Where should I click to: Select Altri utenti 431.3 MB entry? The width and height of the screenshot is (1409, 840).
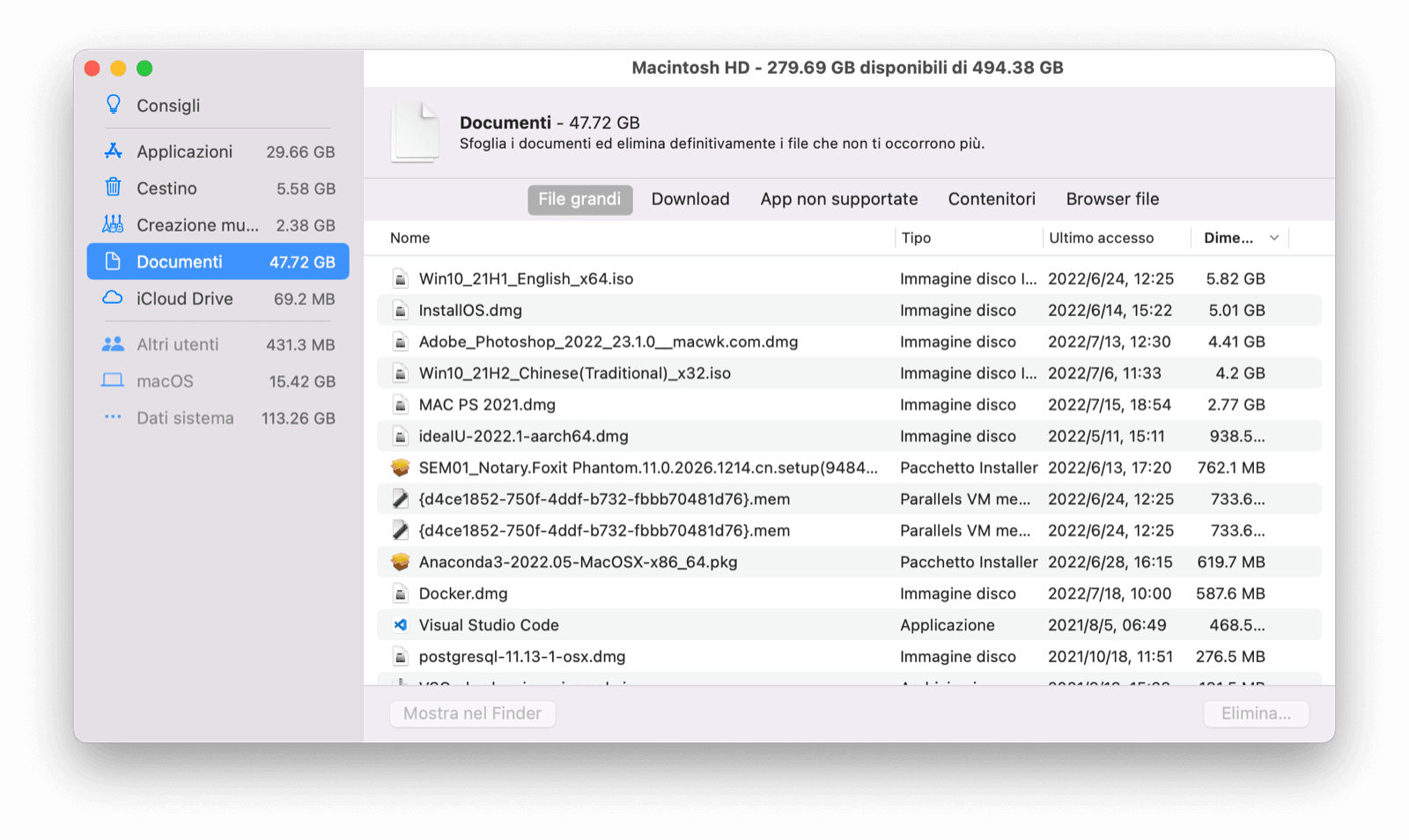[x=218, y=344]
